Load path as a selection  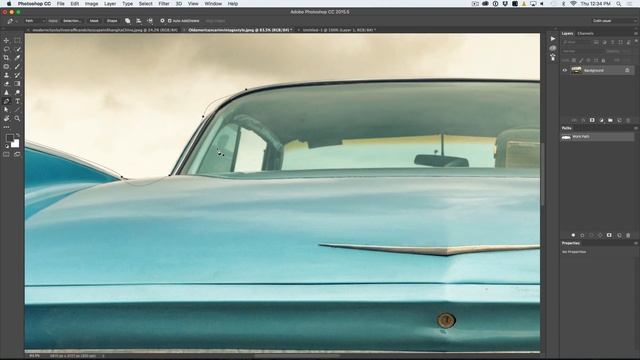591,235
